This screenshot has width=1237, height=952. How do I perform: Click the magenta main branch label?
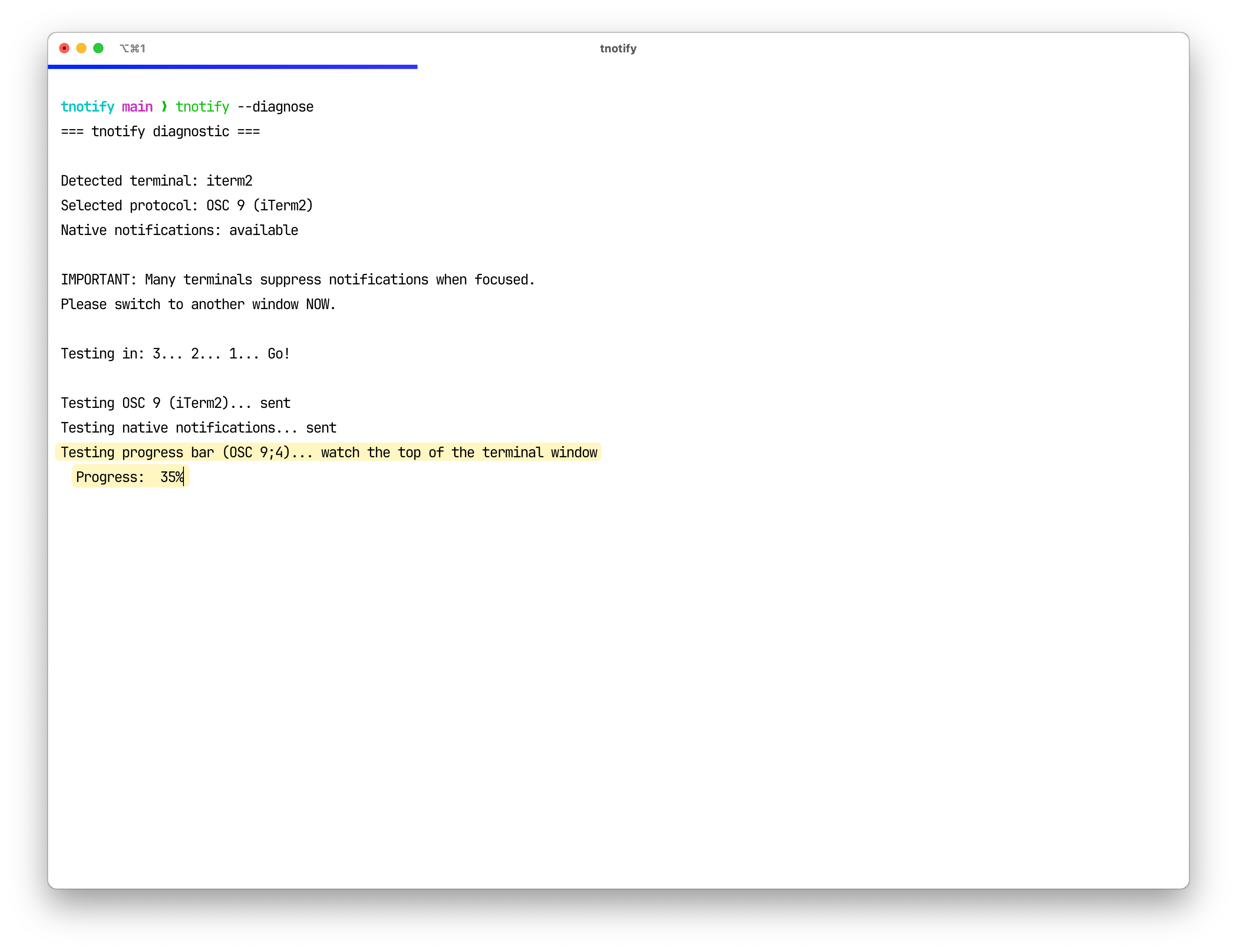click(137, 106)
